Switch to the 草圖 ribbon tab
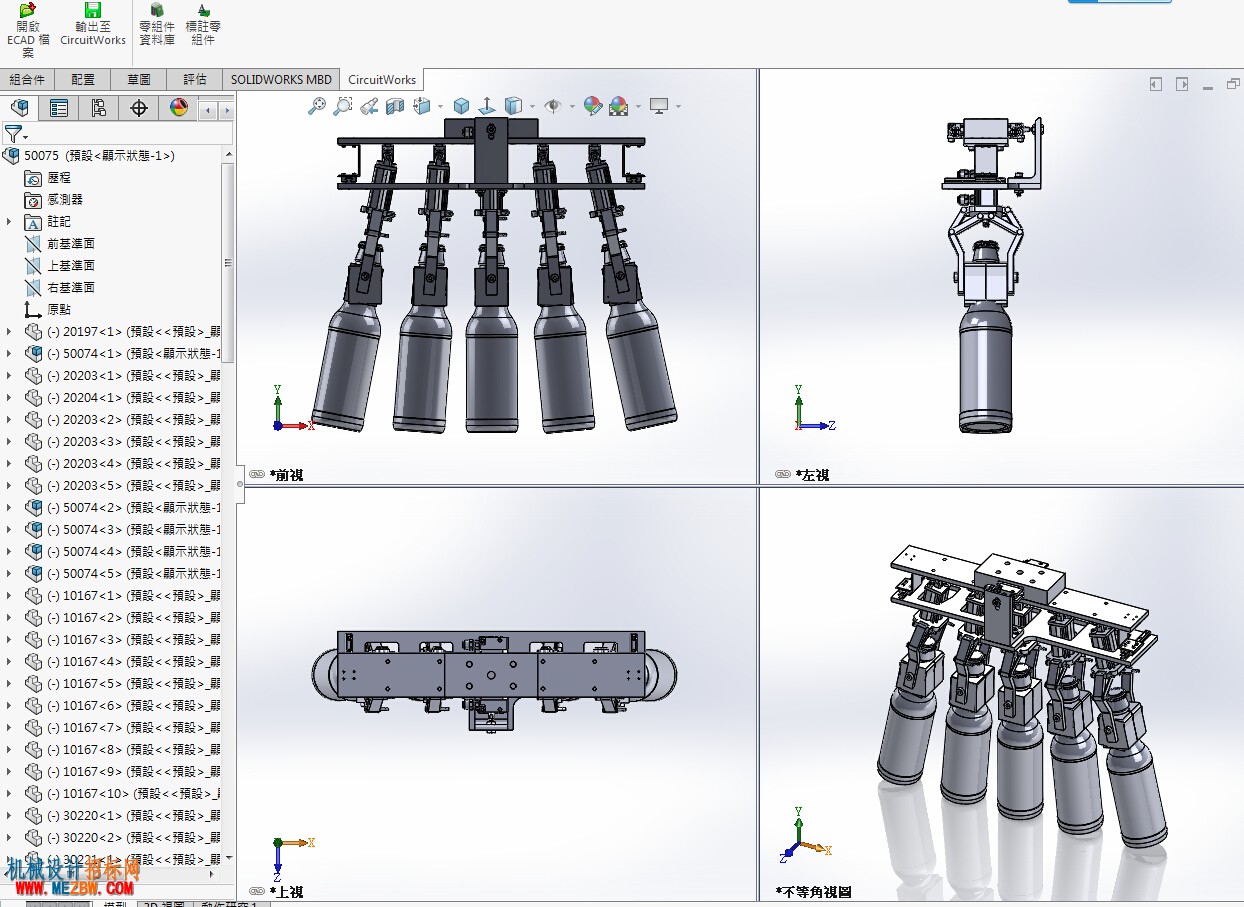This screenshot has height=907, width=1244. click(x=139, y=79)
